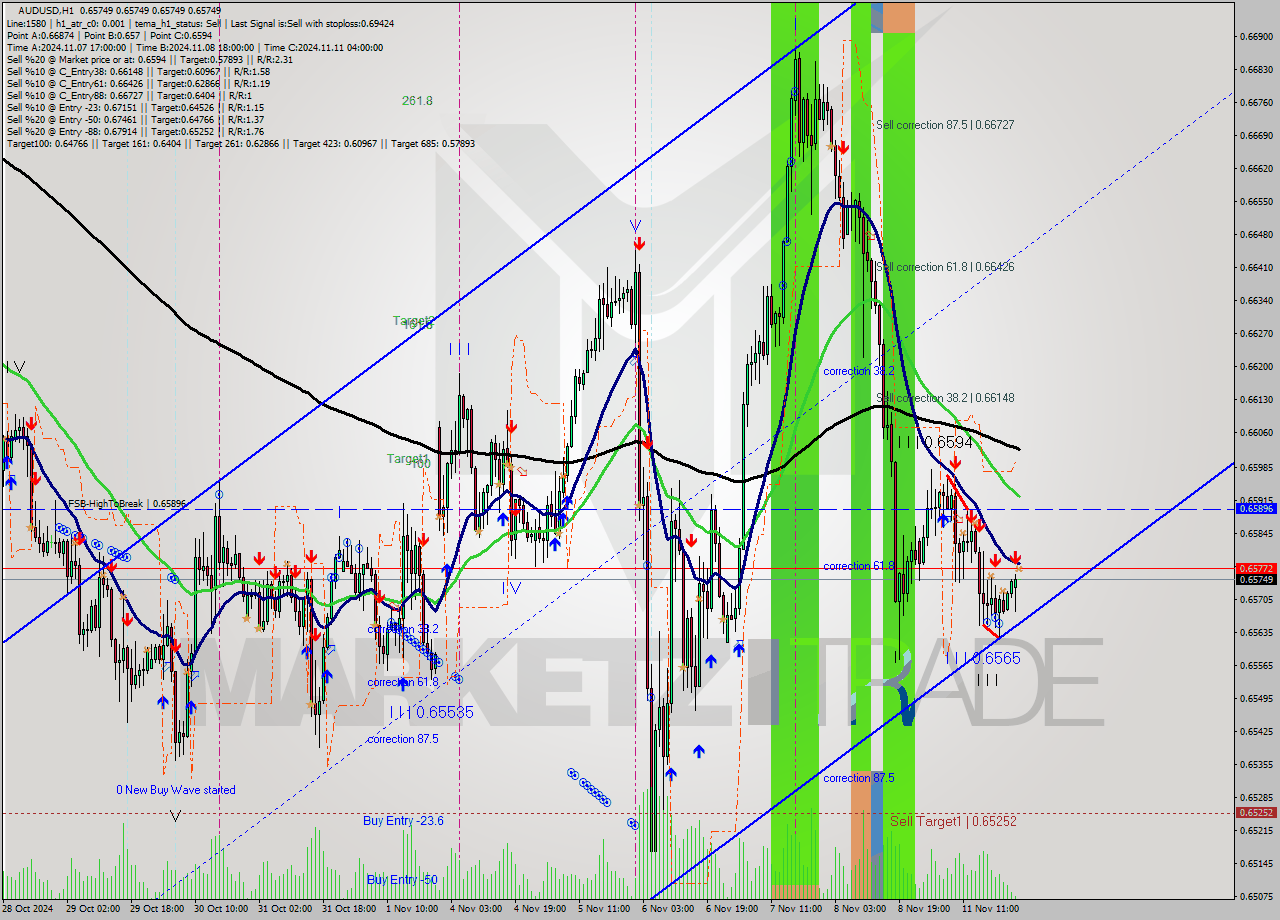Click the '5 Nov 11:00' time label
The width and height of the screenshot is (1280, 920).
click(x=604, y=909)
